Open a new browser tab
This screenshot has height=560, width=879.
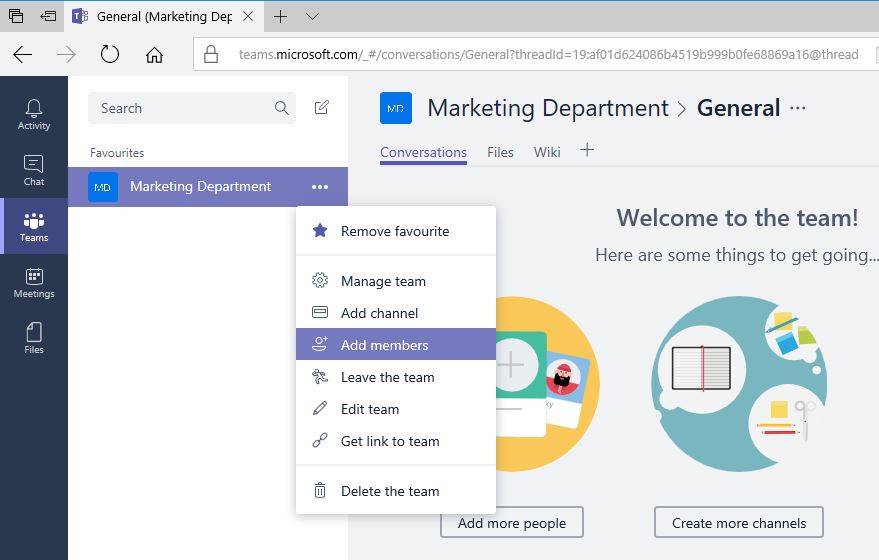pyautogui.click(x=280, y=16)
